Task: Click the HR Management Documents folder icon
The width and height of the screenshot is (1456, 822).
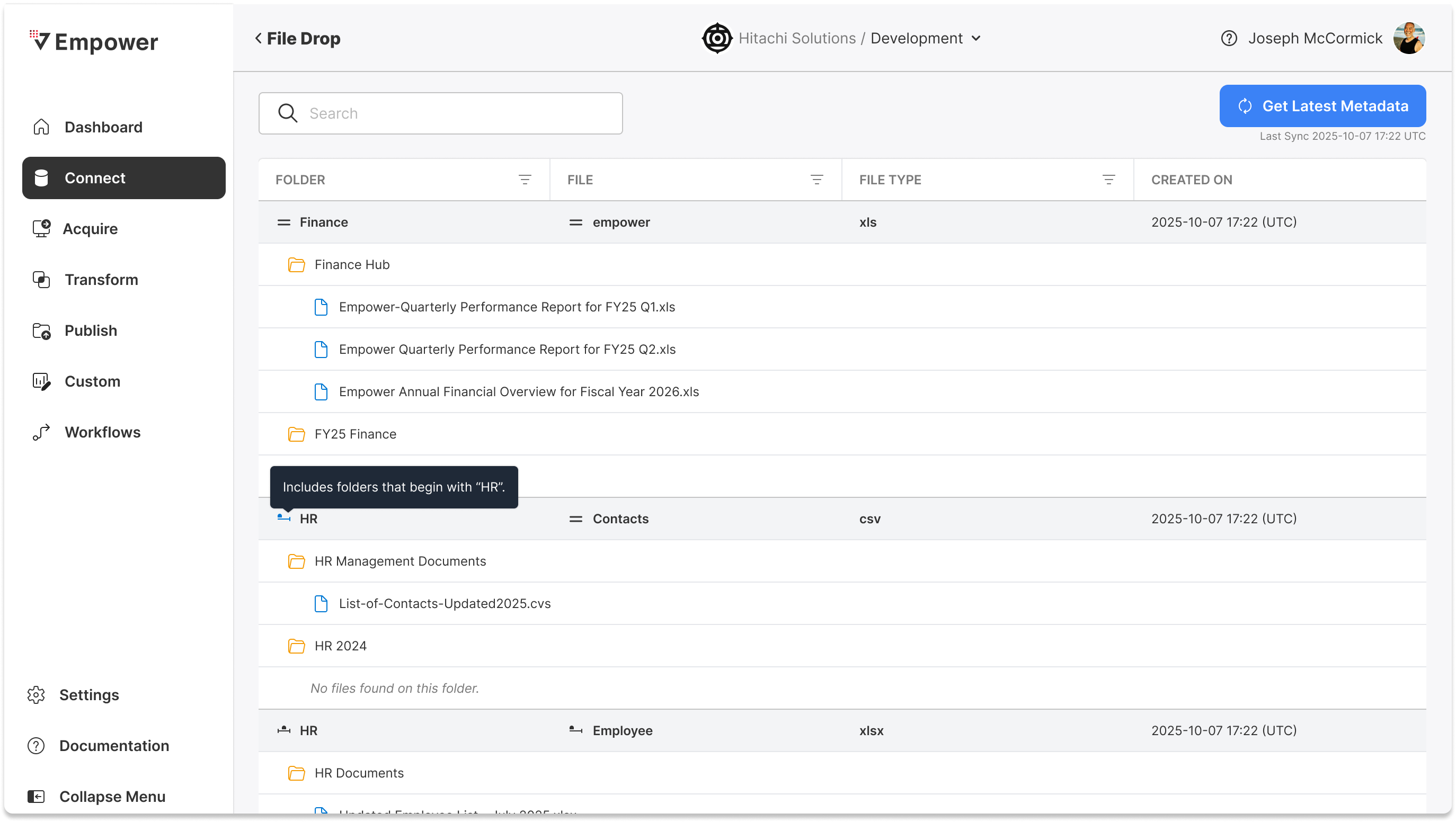Action: [297, 561]
